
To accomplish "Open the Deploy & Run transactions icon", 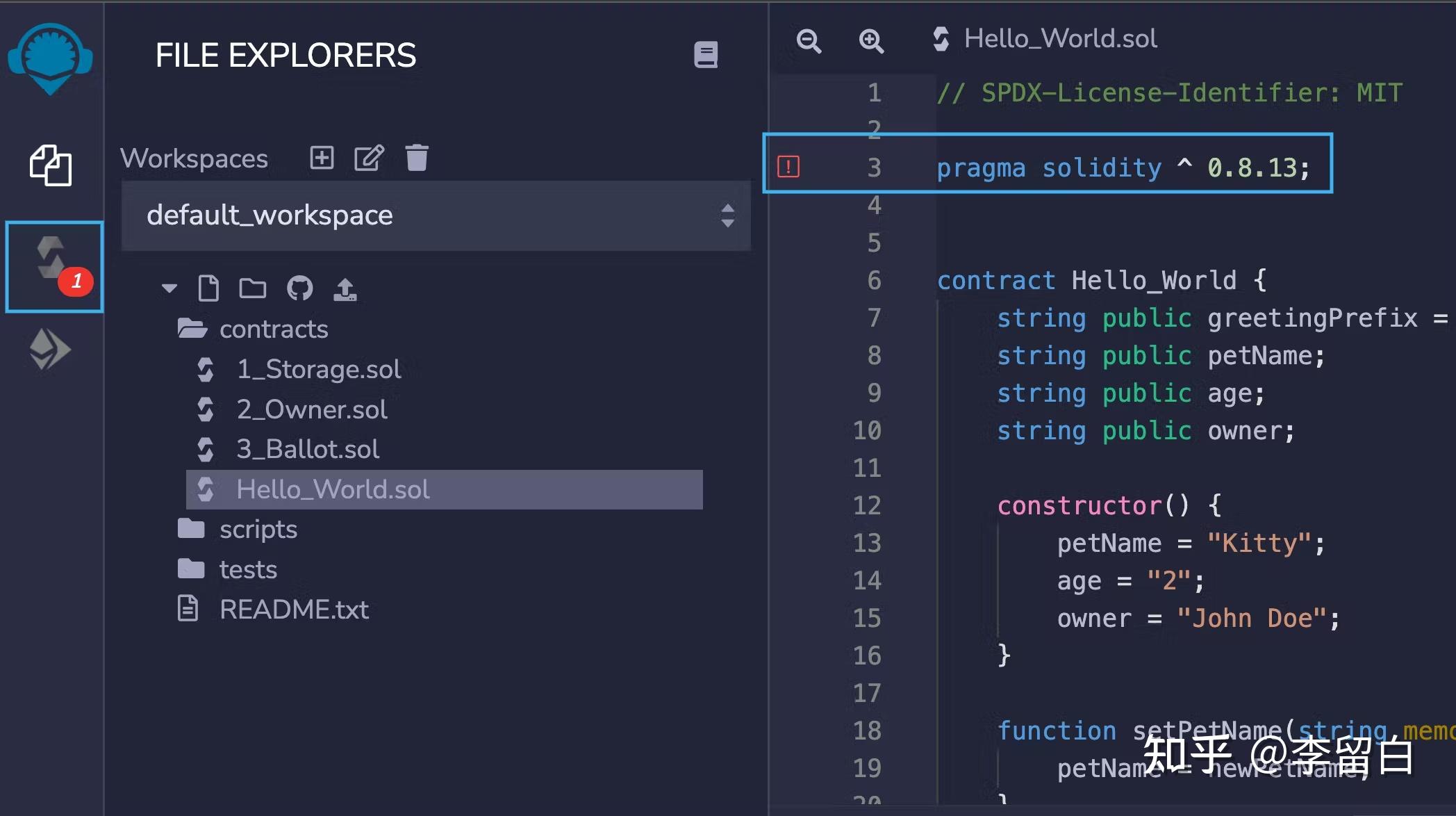I will (50, 349).
